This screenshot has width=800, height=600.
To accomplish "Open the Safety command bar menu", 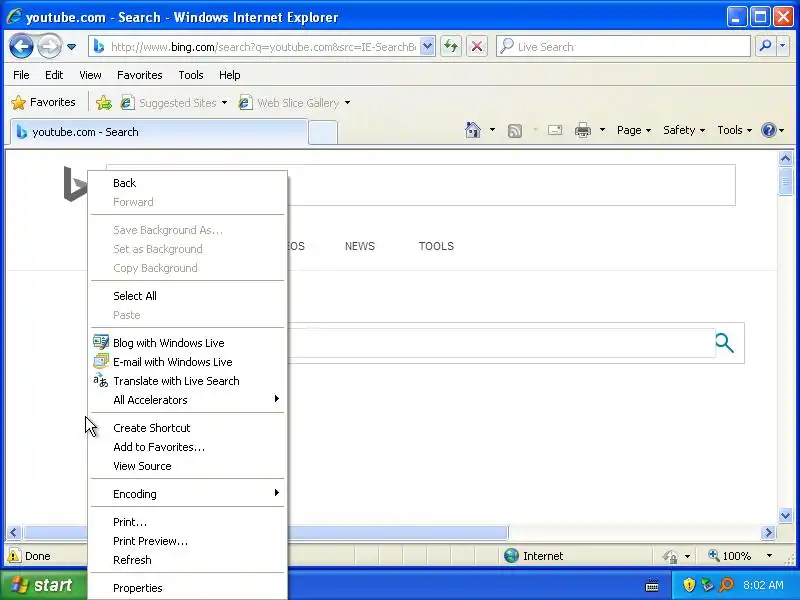I will 684,130.
